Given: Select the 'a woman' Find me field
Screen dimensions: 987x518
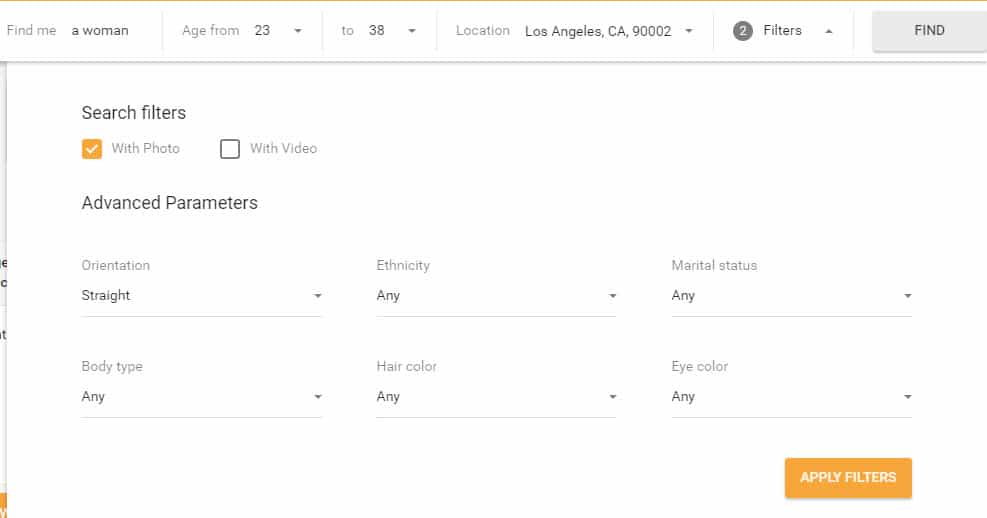Looking at the screenshot, I should tap(100, 31).
